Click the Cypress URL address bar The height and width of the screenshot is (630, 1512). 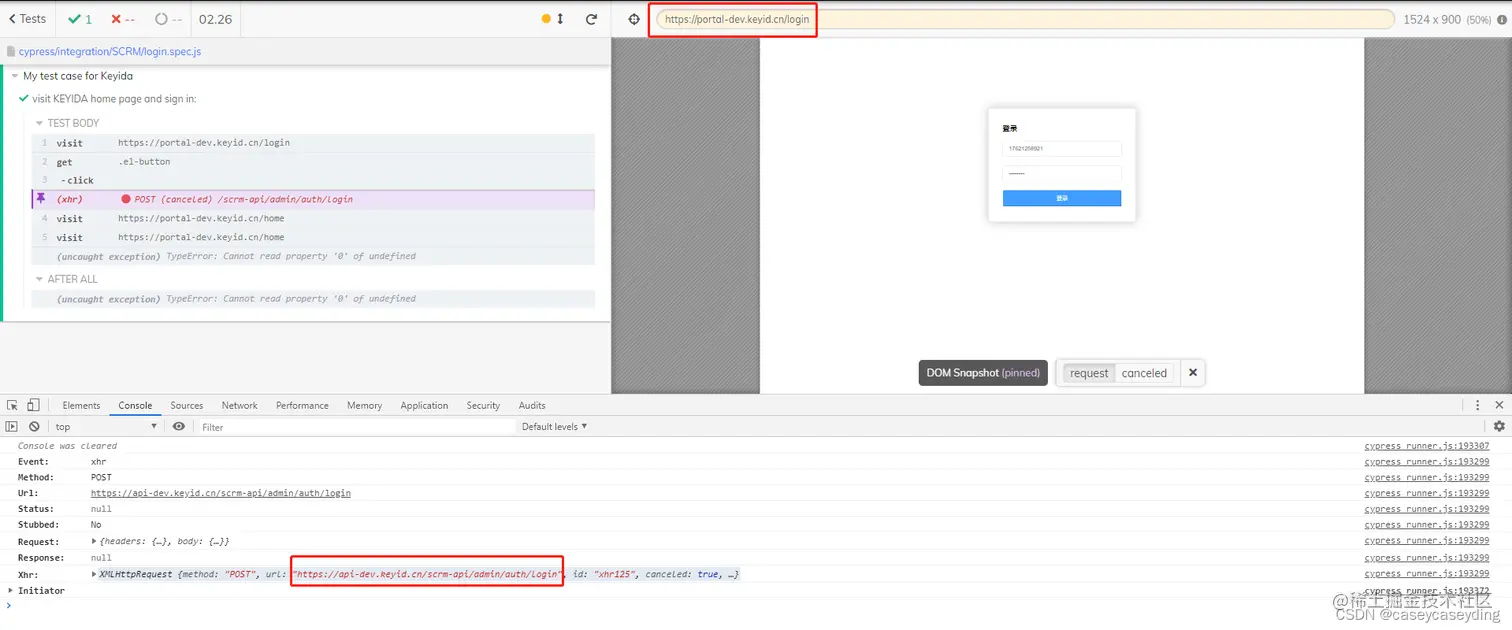pyautogui.click(x=1024, y=19)
